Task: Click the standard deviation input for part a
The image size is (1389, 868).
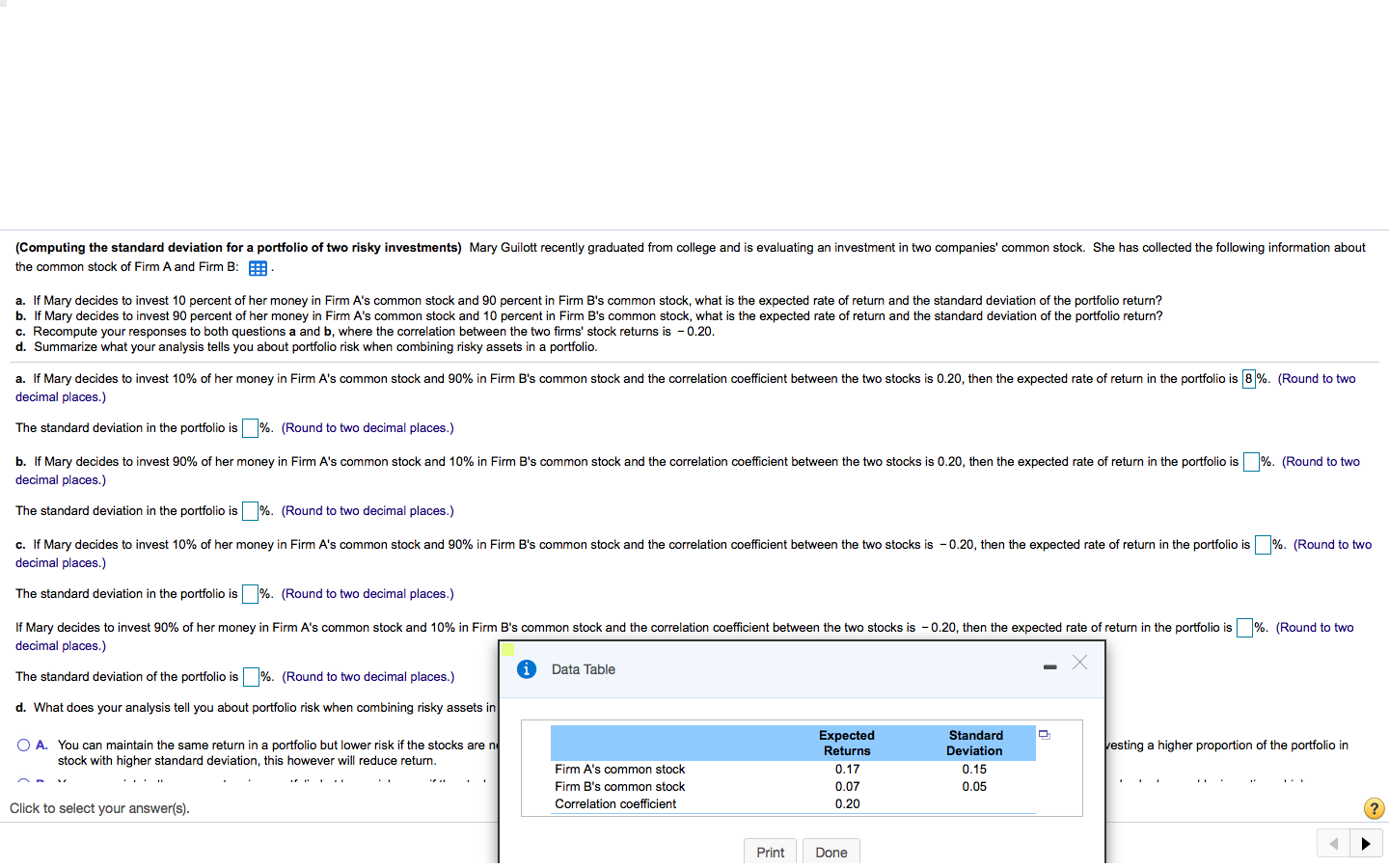Action: tap(251, 427)
